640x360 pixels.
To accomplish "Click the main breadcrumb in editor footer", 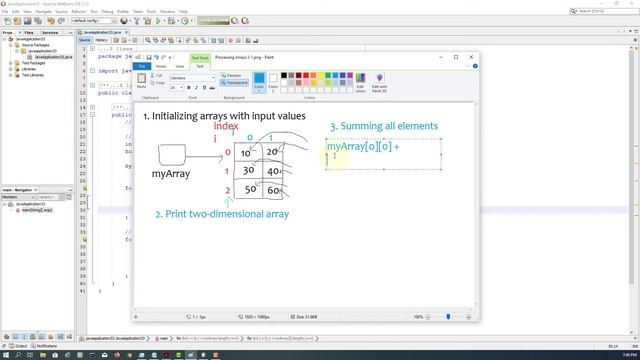I will click(x=164, y=338).
